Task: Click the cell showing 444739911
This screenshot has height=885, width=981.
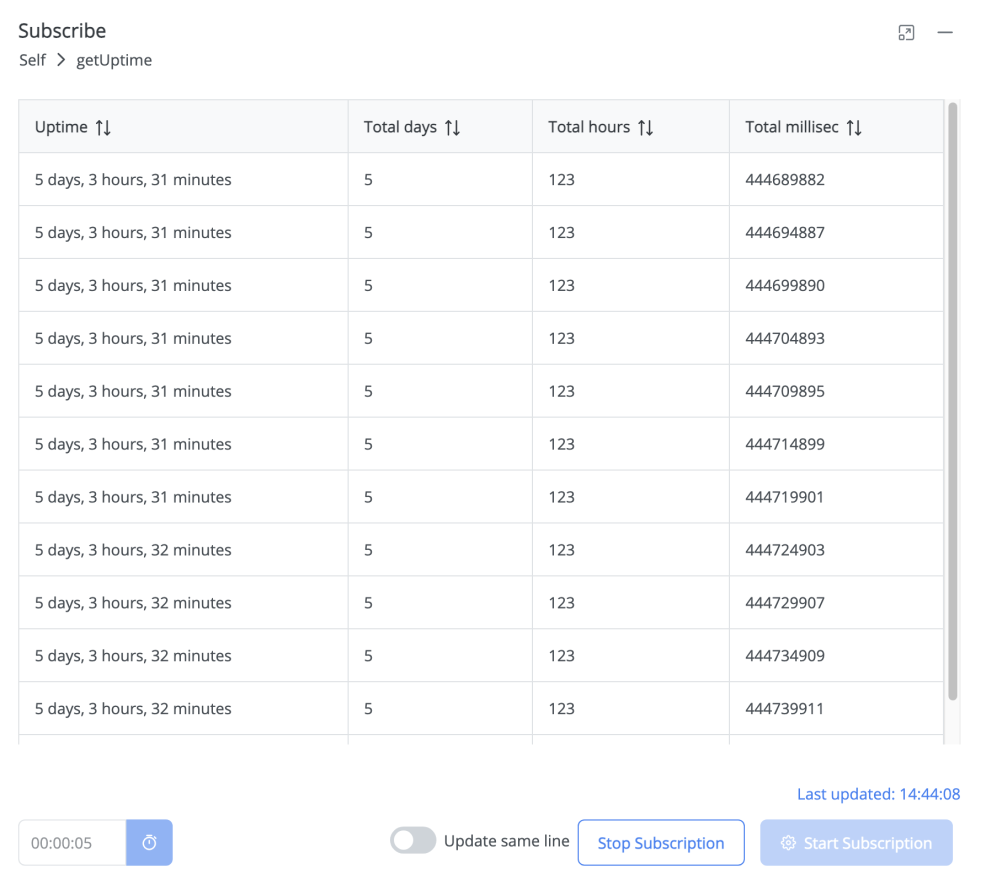Action: coord(784,709)
